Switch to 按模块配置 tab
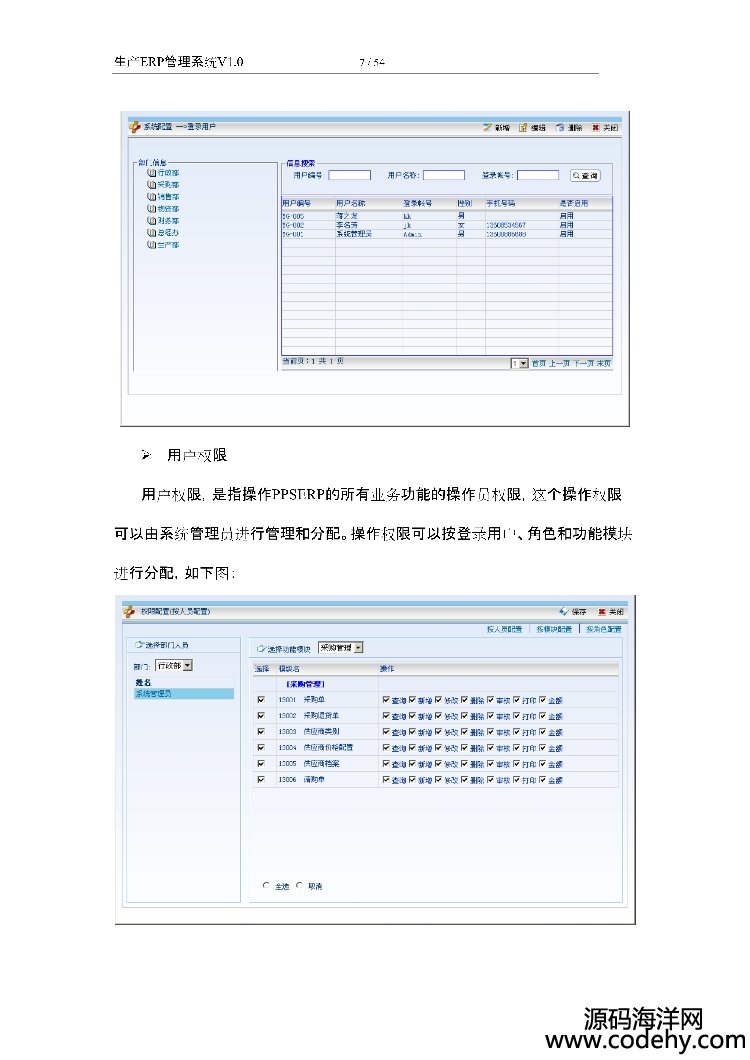 554,629
